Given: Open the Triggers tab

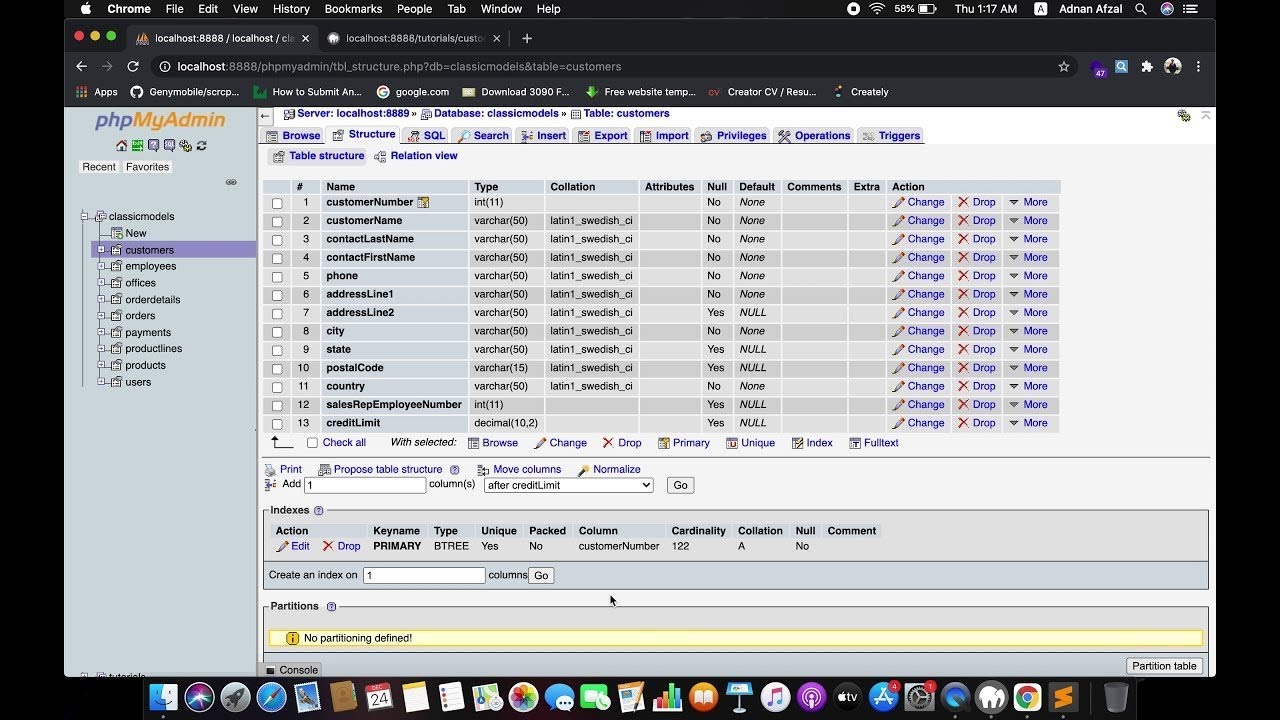Looking at the screenshot, I should tap(891, 136).
